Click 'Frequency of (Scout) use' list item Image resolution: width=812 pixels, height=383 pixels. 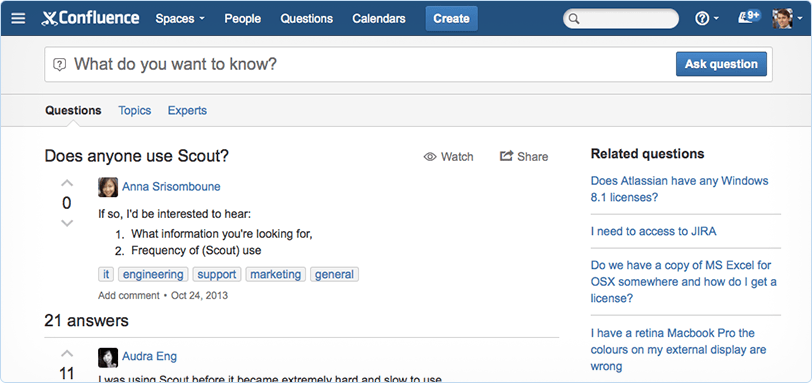pos(196,251)
